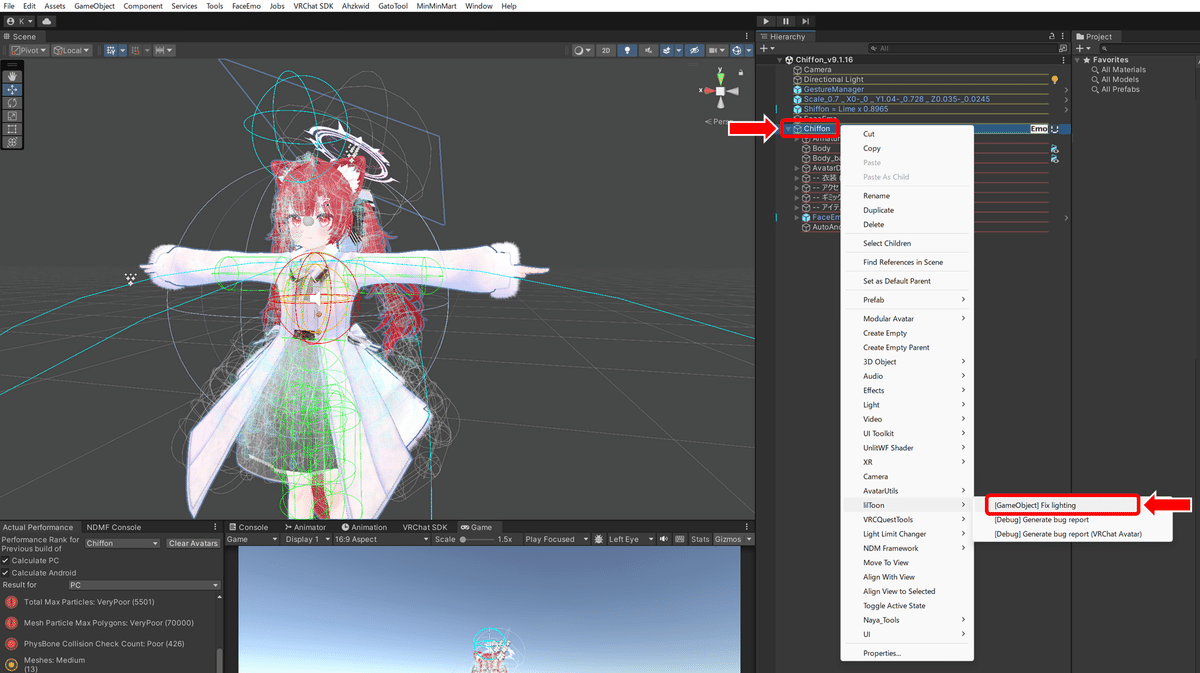Viewport: 1200px width, 673px height.
Task: Open the VRChat SDK menu in menu bar
Action: click(x=313, y=6)
